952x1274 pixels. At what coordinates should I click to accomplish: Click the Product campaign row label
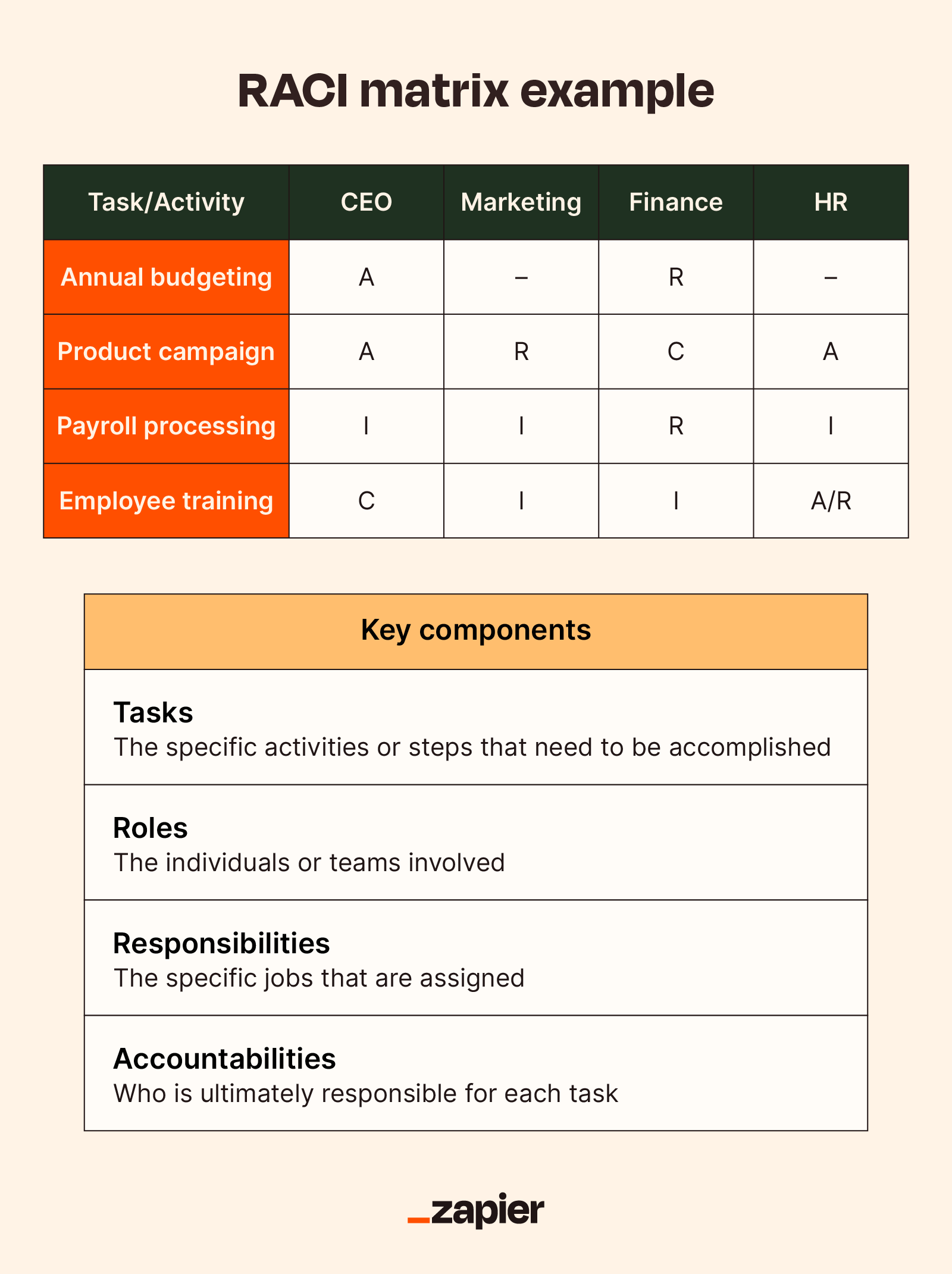(166, 352)
